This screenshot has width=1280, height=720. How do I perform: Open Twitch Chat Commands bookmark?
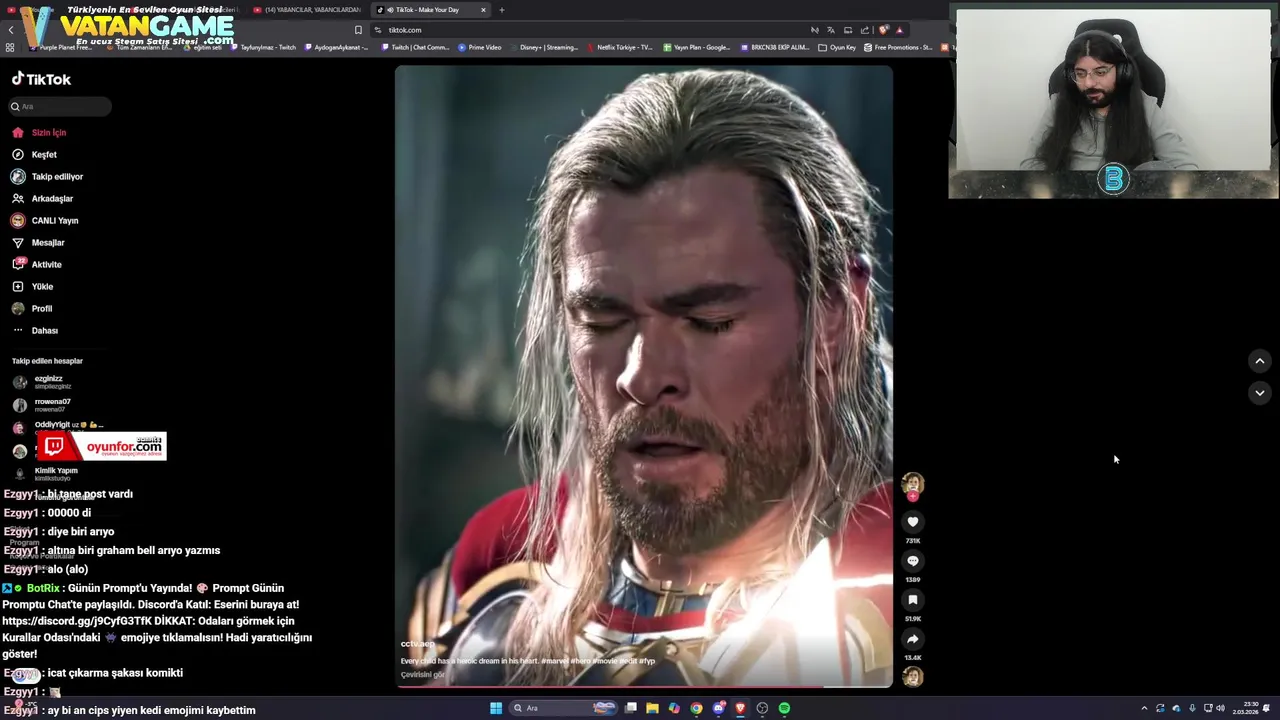[416, 47]
